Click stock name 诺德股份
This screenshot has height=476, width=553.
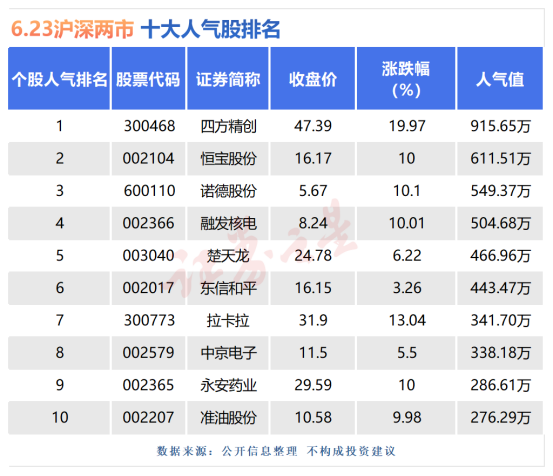(228, 191)
